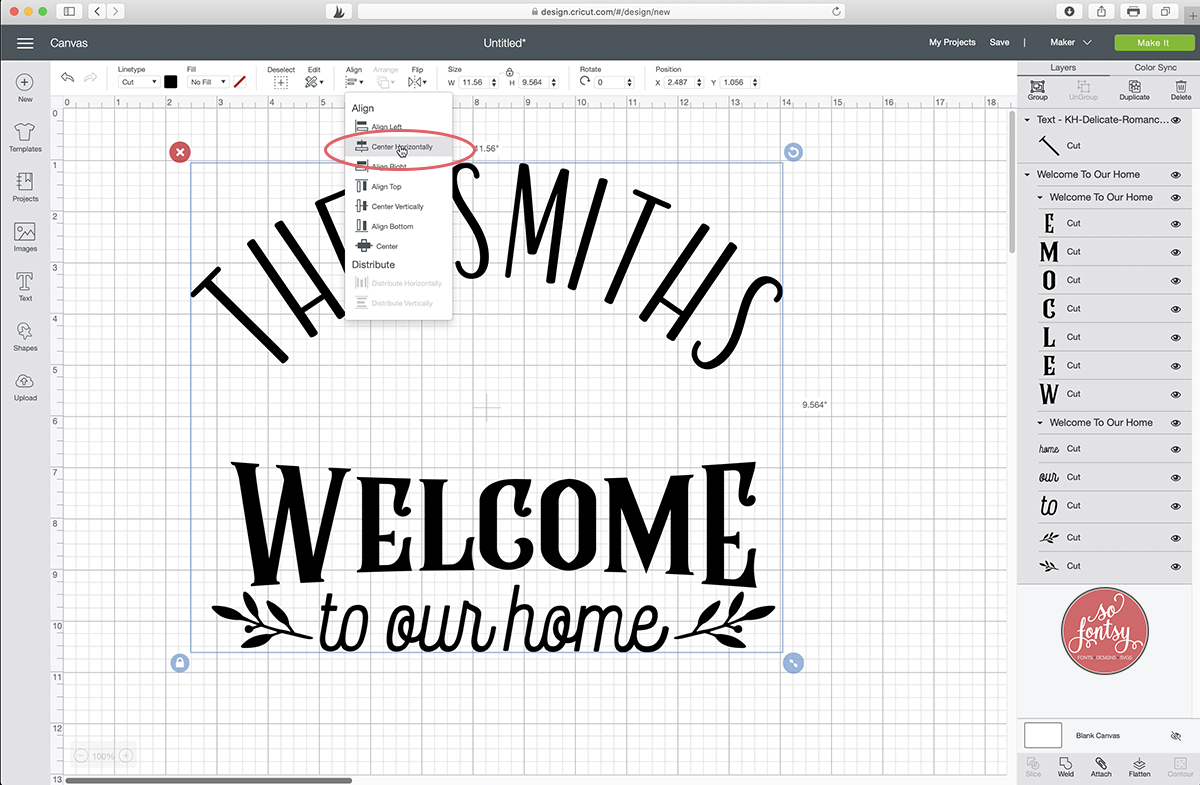Click the black linetype color swatch
This screenshot has width=1200, height=785.
[x=171, y=82]
